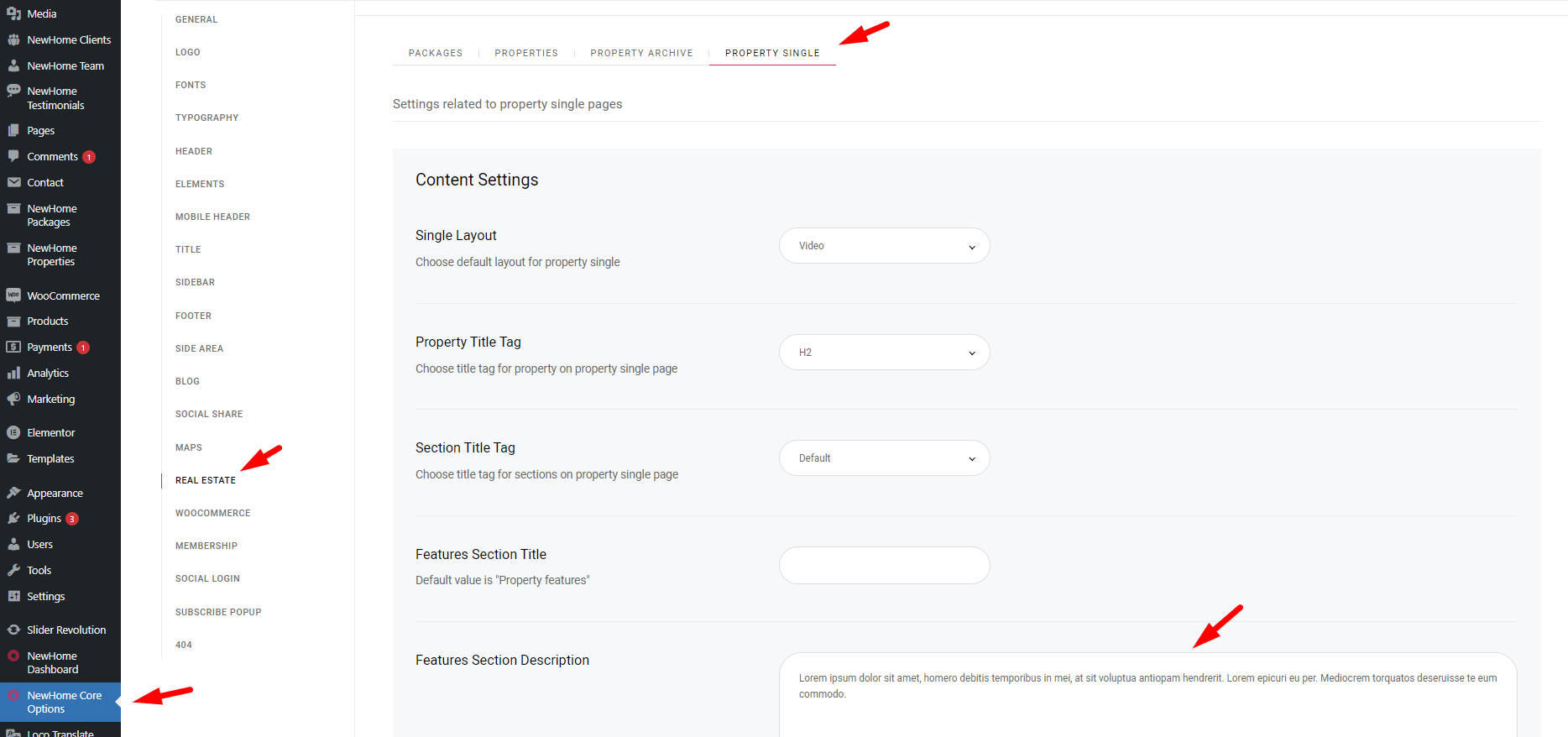Viewport: 1568px width, 737px height.
Task: Click the Products archive icon
Action: (13, 321)
